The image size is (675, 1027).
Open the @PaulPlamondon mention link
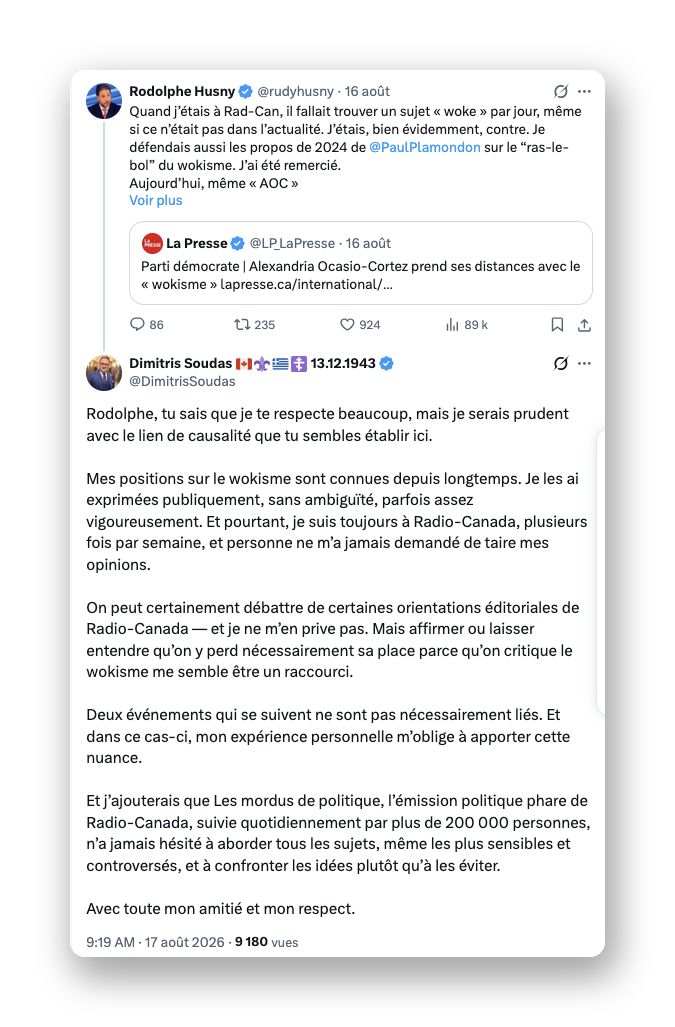click(x=425, y=147)
